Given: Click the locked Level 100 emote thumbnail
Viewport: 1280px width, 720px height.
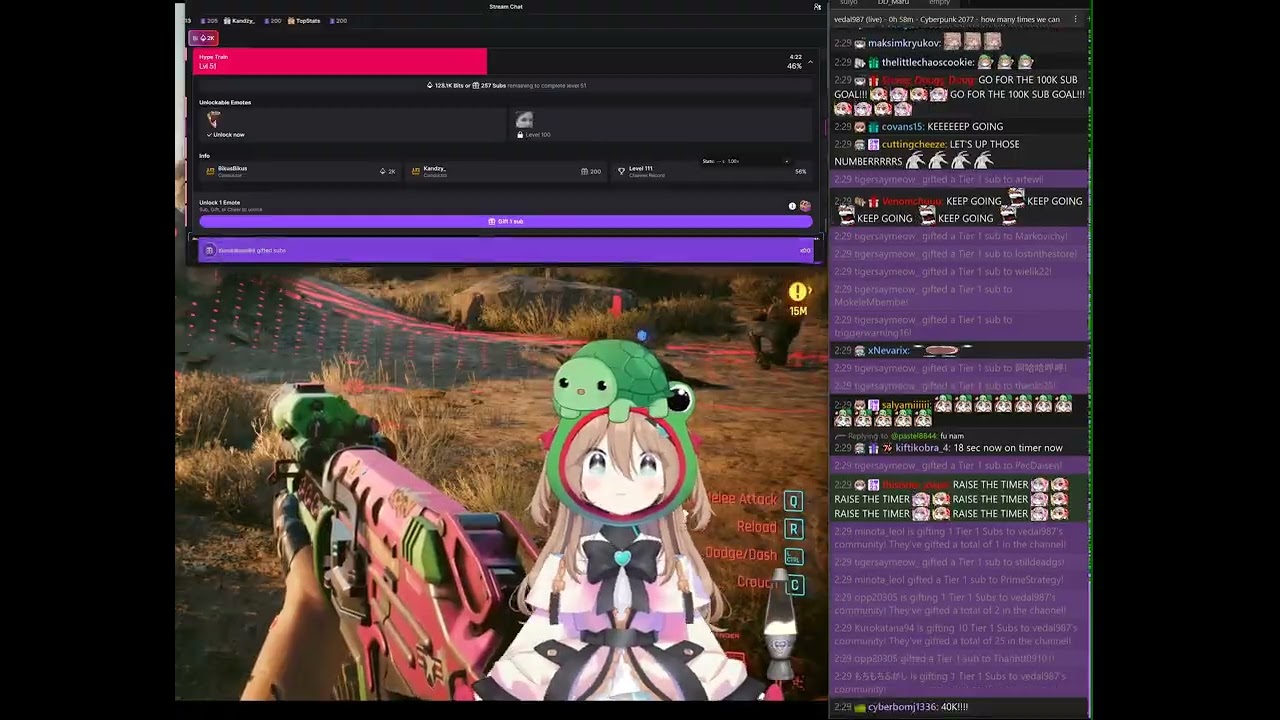Looking at the screenshot, I should 524,120.
